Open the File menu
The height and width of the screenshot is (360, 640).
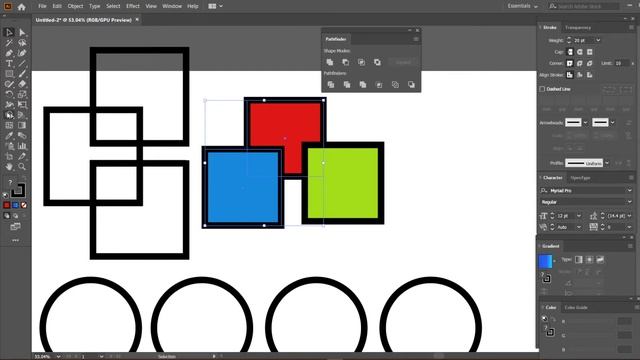point(42,6)
